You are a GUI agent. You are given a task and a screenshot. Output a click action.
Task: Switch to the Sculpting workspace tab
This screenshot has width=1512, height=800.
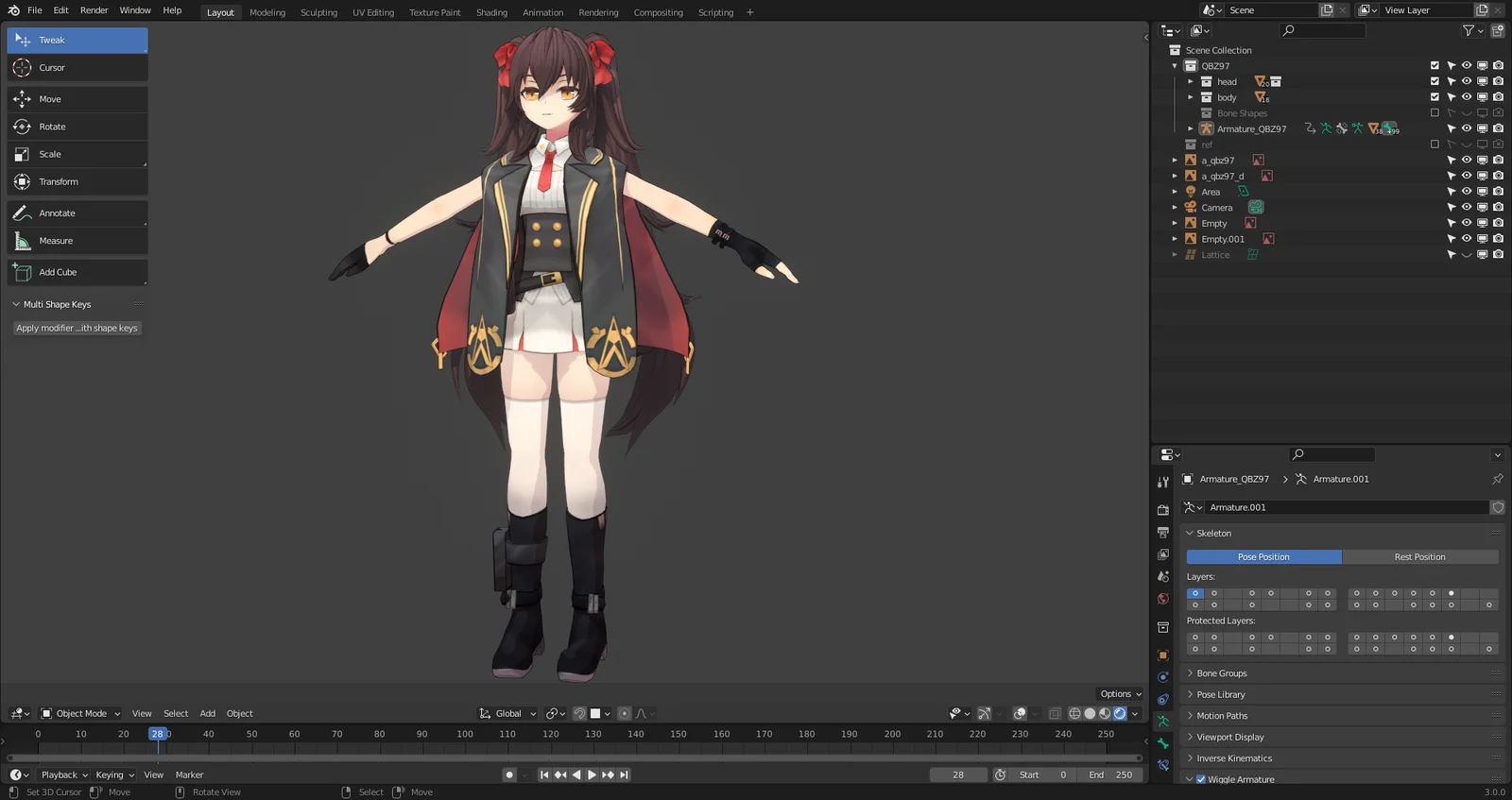click(x=318, y=12)
